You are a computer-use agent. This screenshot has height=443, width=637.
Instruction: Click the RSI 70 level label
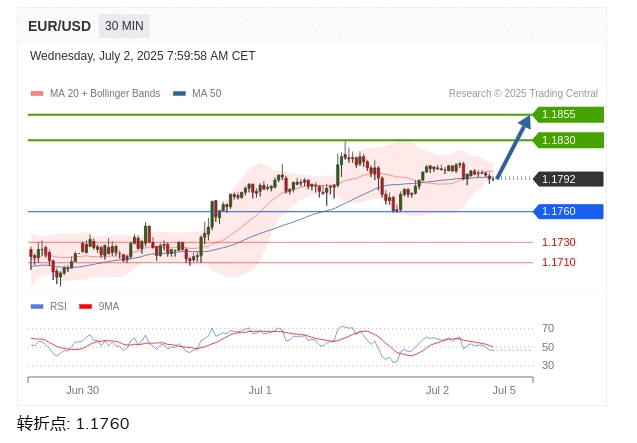point(548,328)
